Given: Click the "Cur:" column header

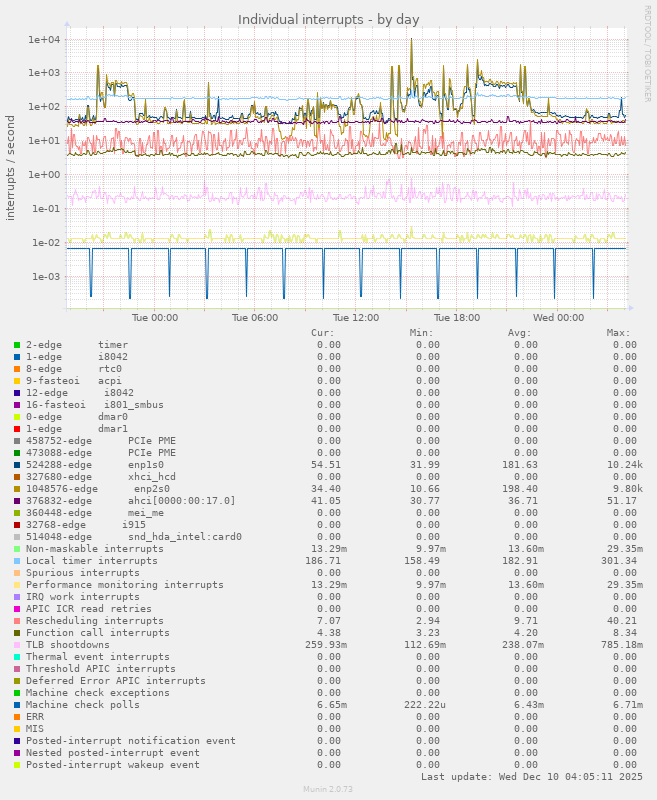Looking at the screenshot, I should (323, 332).
